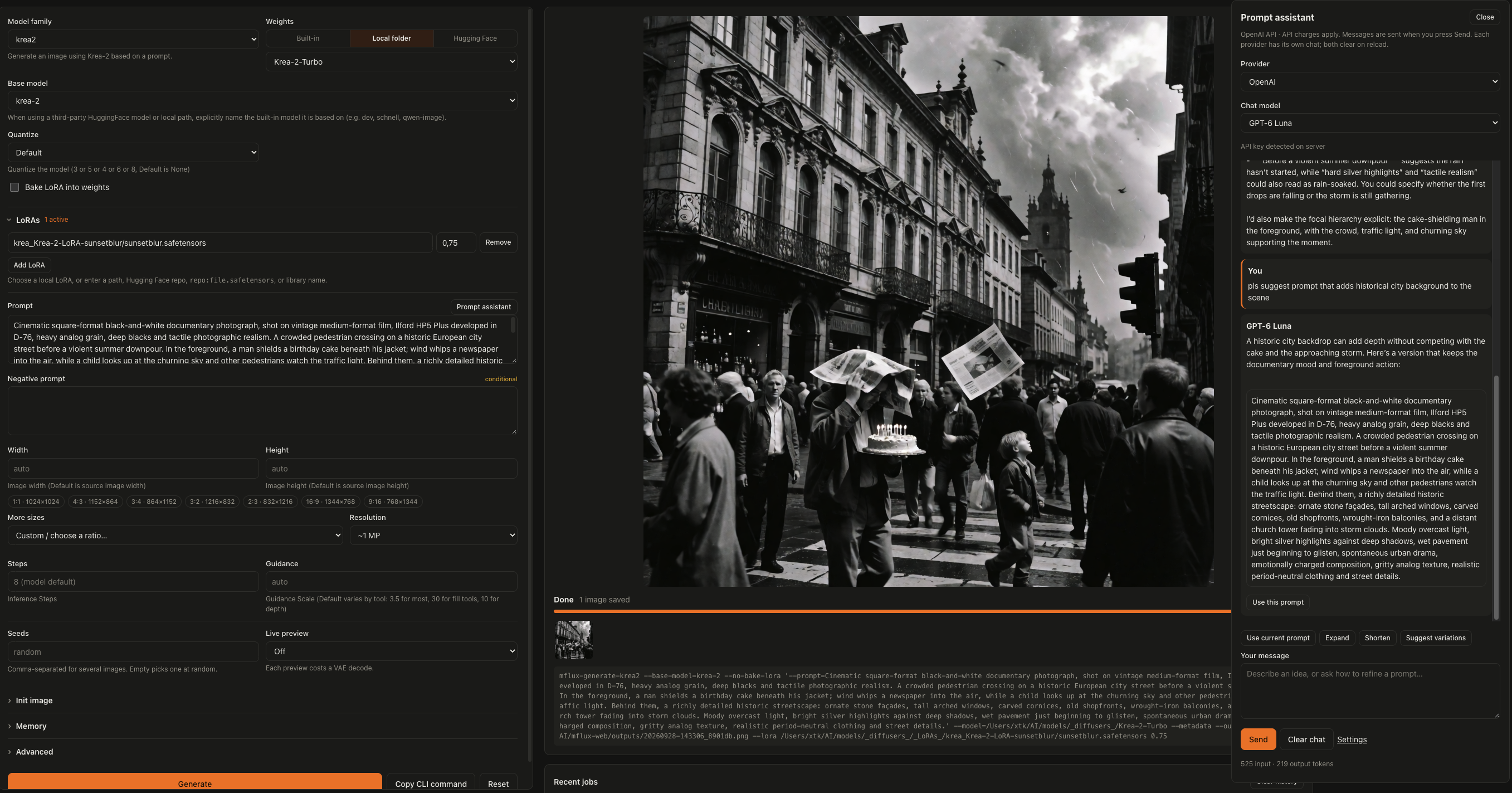Click the Your message text area
Viewport: 1512px width, 793px height.
pos(1369,691)
